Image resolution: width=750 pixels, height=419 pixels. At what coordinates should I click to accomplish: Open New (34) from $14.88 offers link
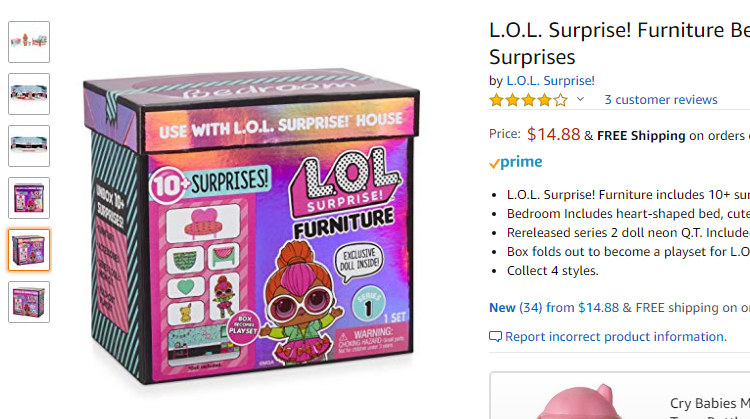click(x=553, y=308)
